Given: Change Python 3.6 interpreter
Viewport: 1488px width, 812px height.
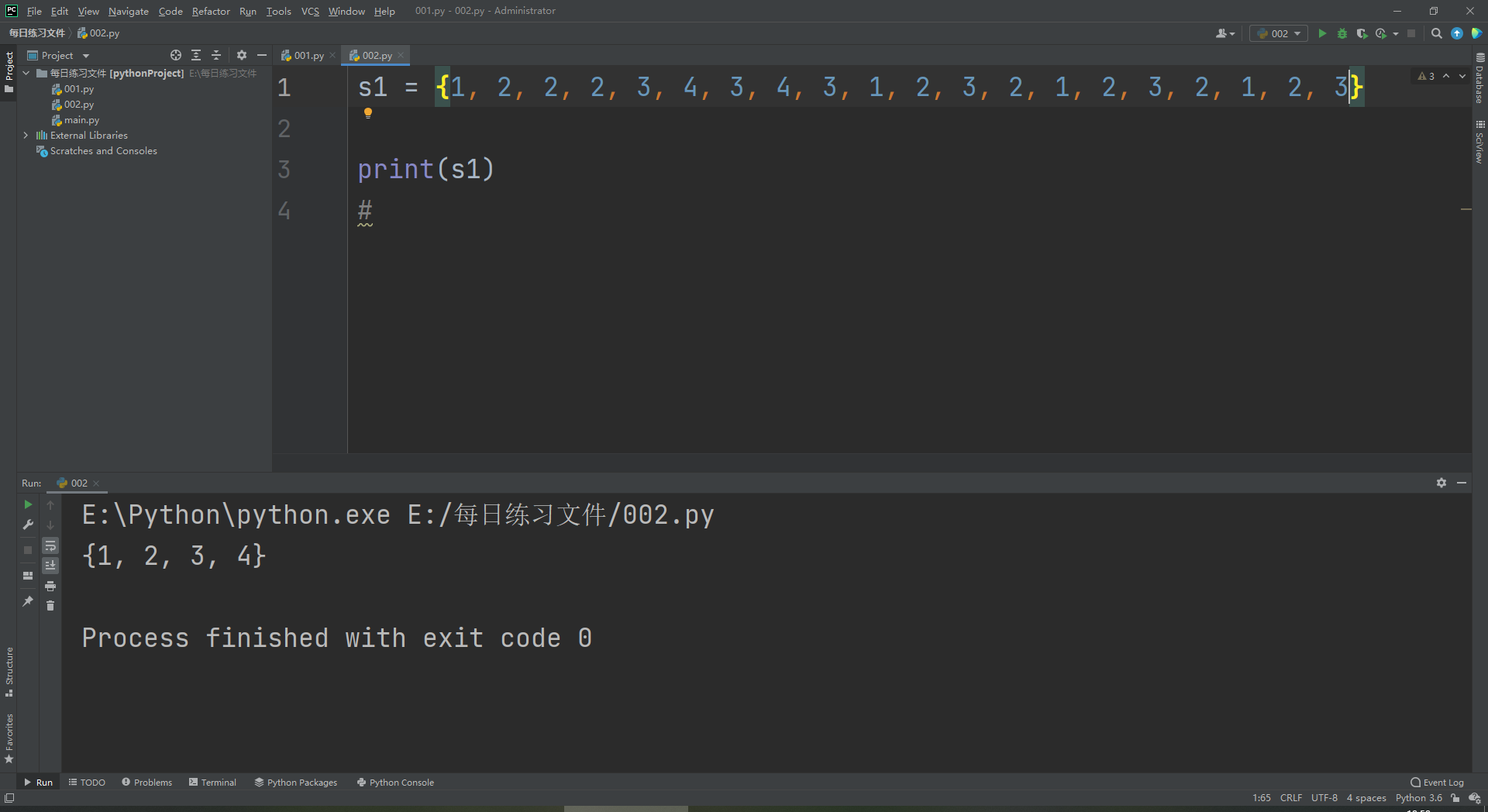Looking at the screenshot, I should [1419, 798].
